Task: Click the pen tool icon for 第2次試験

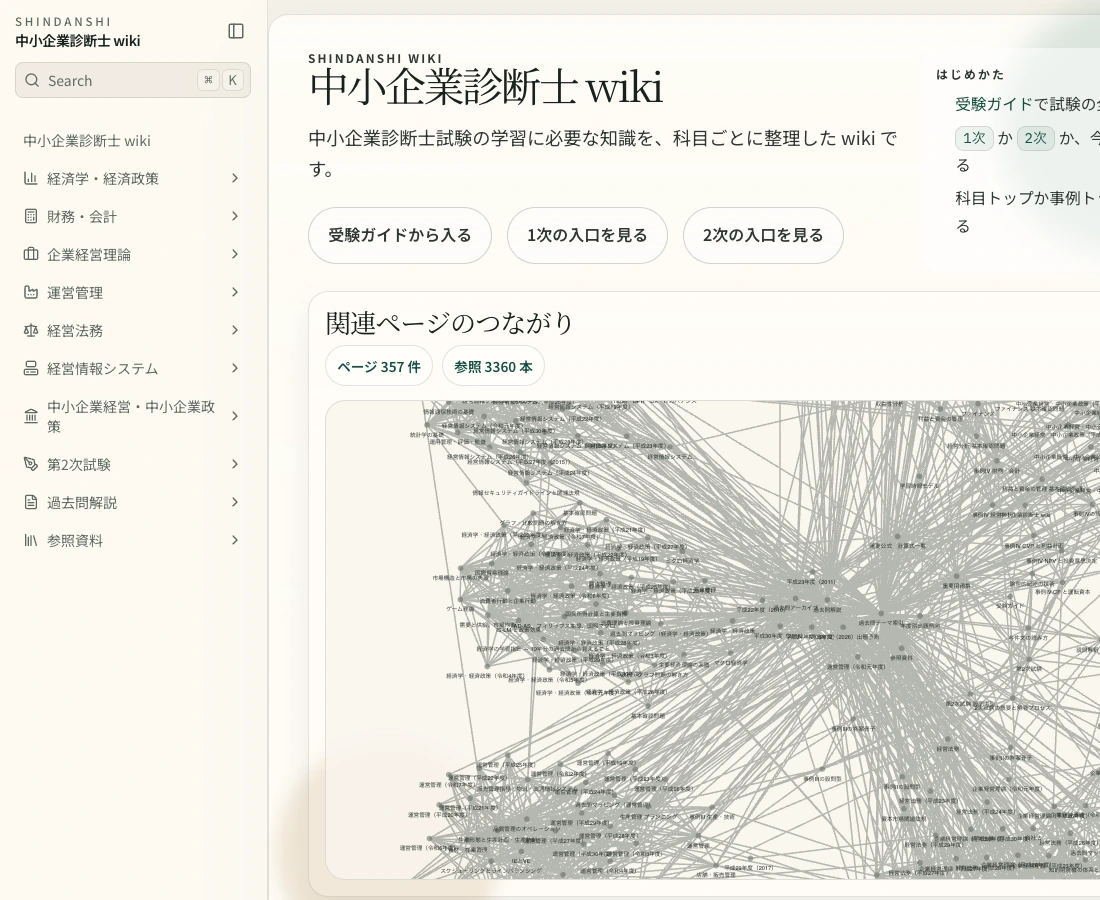Action: [31, 464]
